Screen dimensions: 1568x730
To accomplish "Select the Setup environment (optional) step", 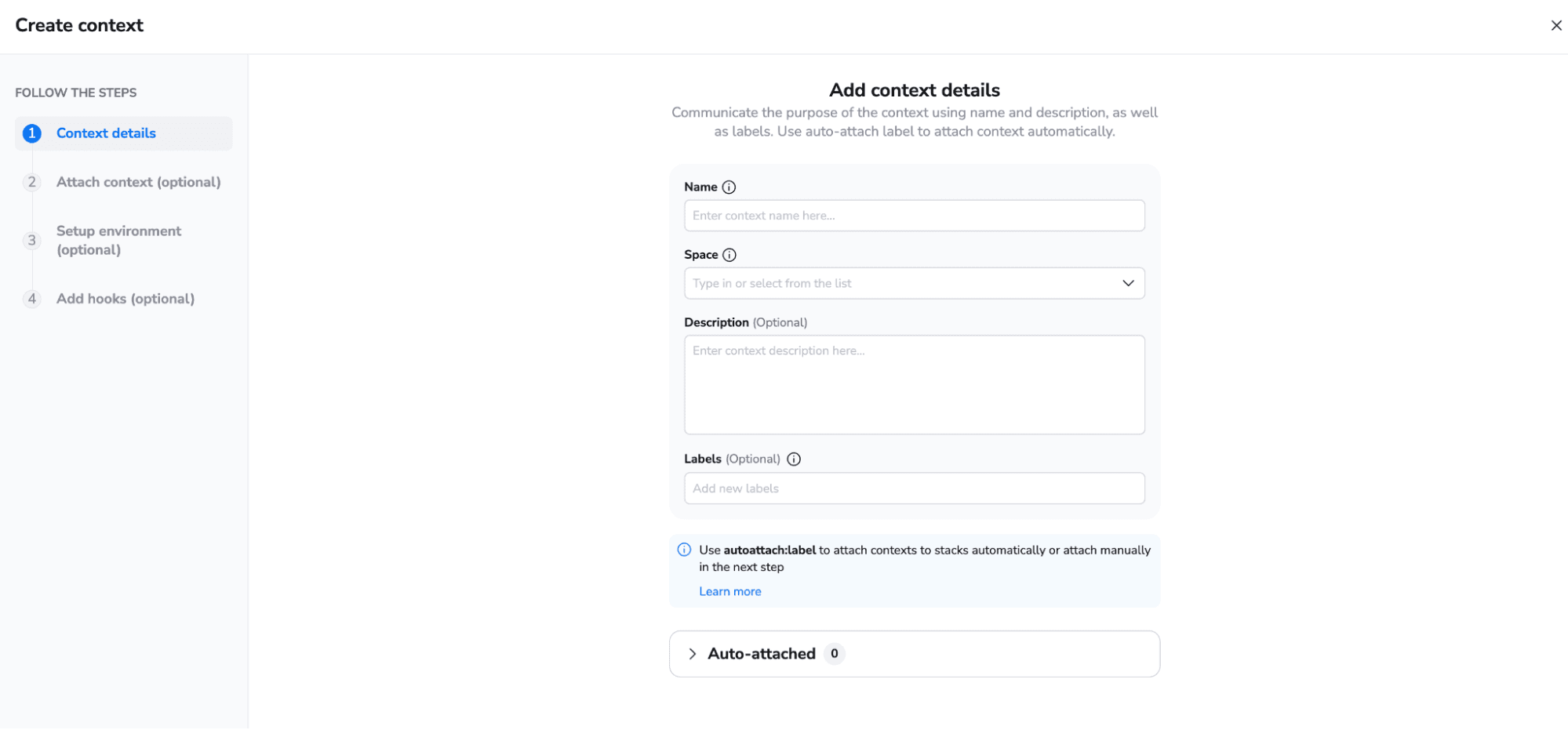I will 118,240.
